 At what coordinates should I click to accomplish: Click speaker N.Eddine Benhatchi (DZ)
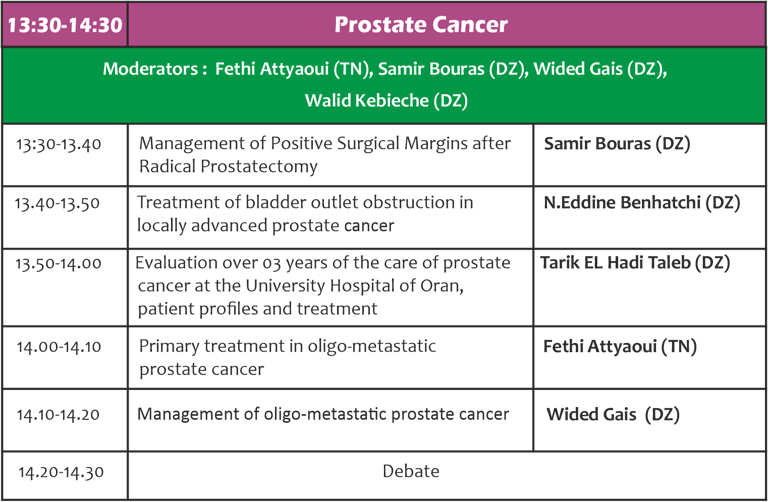point(642,202)
